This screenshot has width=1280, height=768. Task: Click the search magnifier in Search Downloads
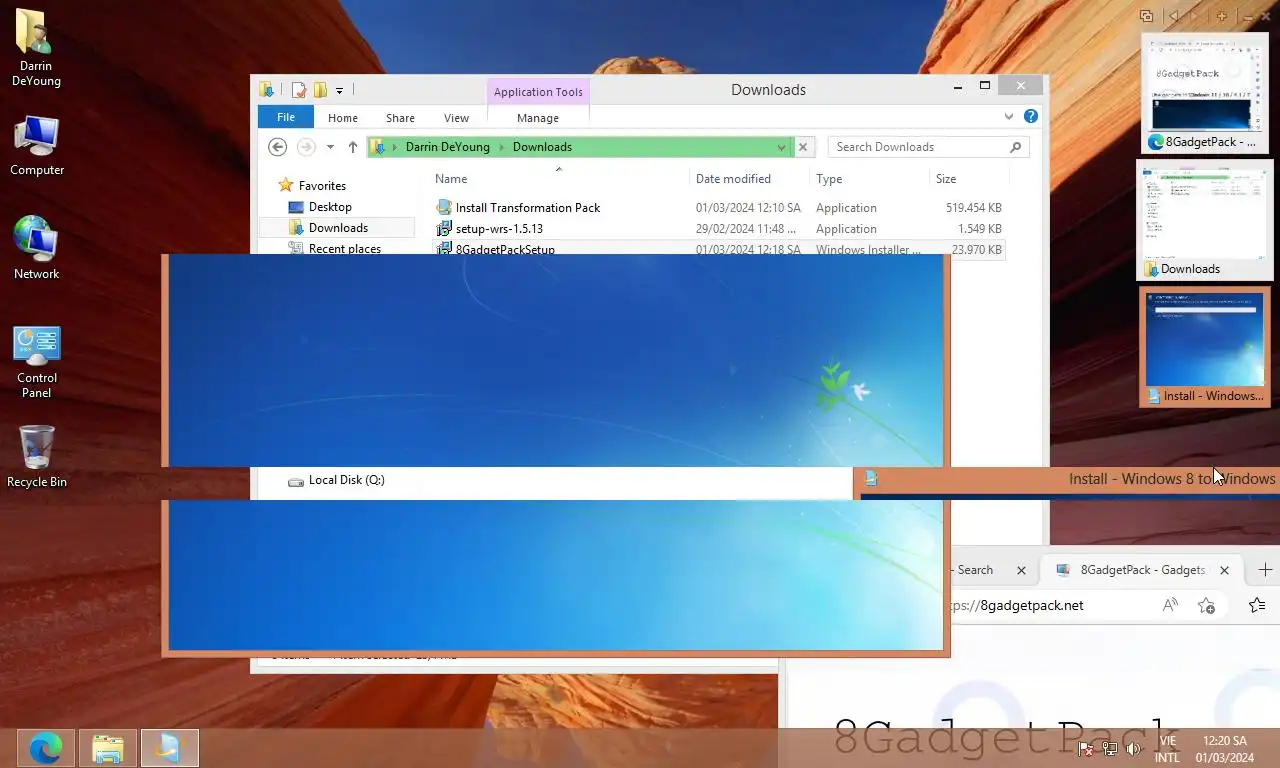click(x=1015, y=147)
